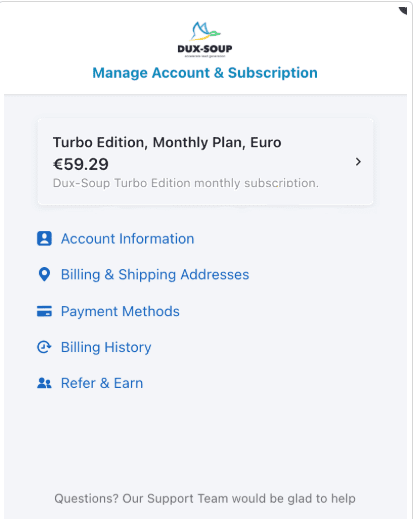This screenshot has width=413, height=519.
Task: Click the DUX-SOUP wordmark under the logo
Action: [x=205, y=49]
